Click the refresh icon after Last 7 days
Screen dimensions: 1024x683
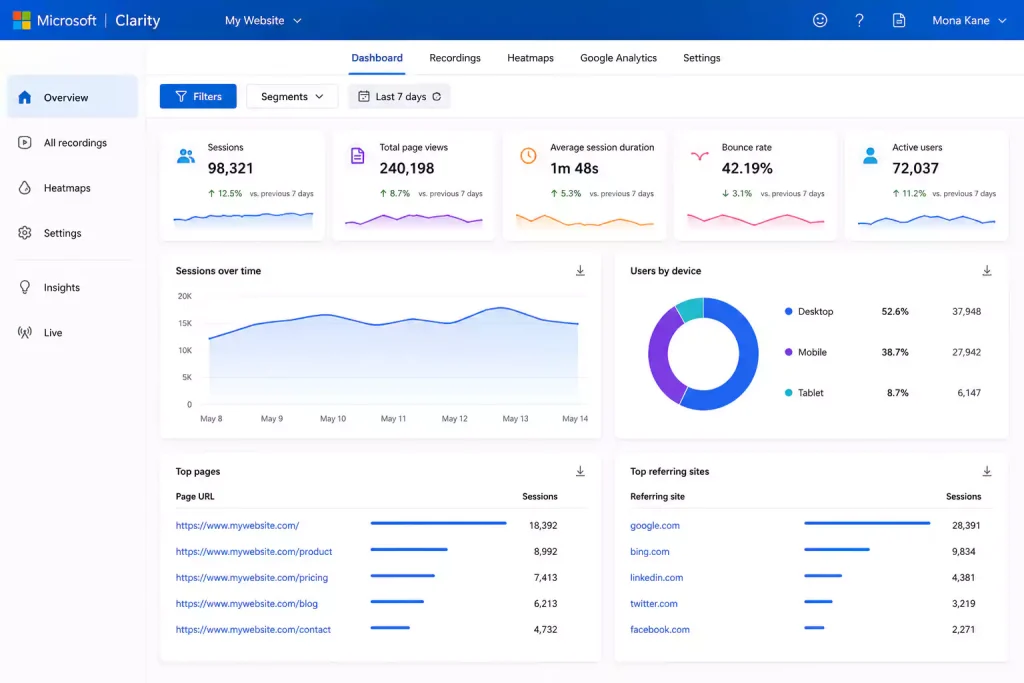click(437, 97)
